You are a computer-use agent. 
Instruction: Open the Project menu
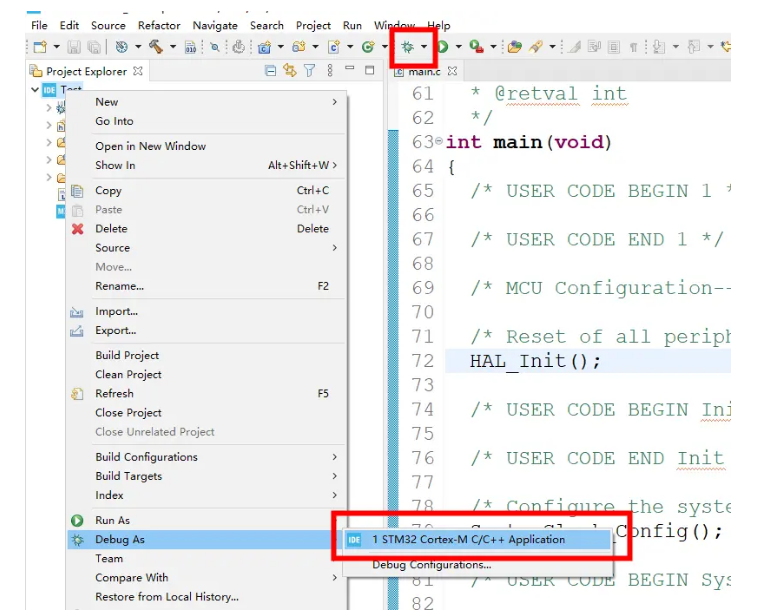[313, 25]
